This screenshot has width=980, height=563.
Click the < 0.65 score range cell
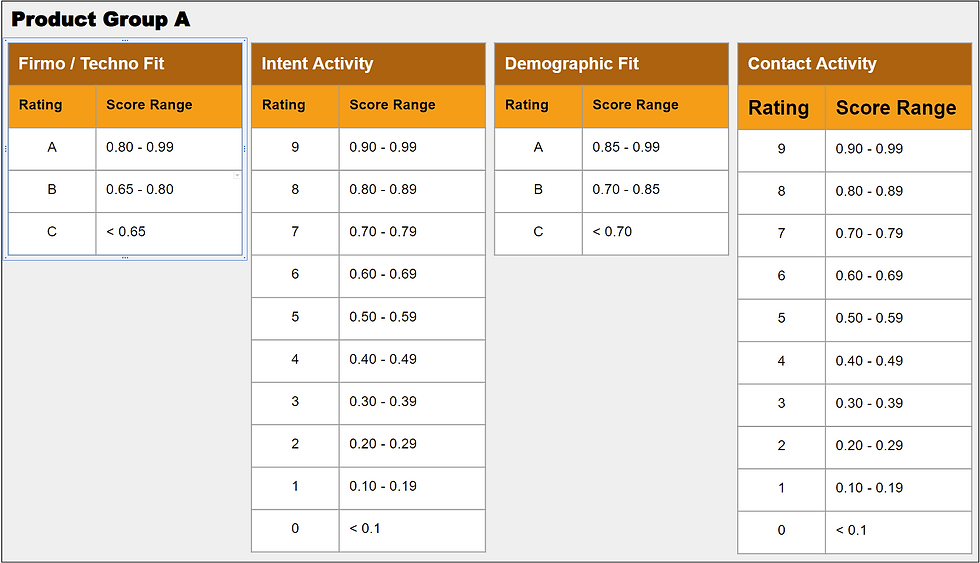(x=169, y=234)
